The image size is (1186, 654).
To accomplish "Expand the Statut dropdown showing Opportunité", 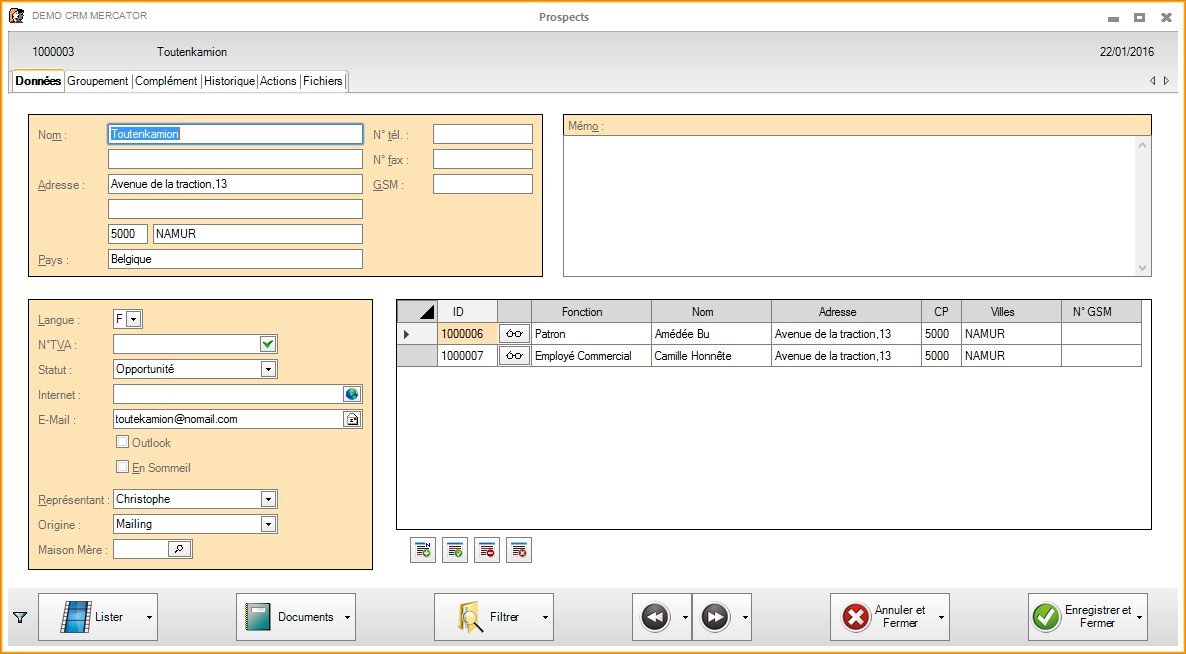I will (x=267, y=369).
